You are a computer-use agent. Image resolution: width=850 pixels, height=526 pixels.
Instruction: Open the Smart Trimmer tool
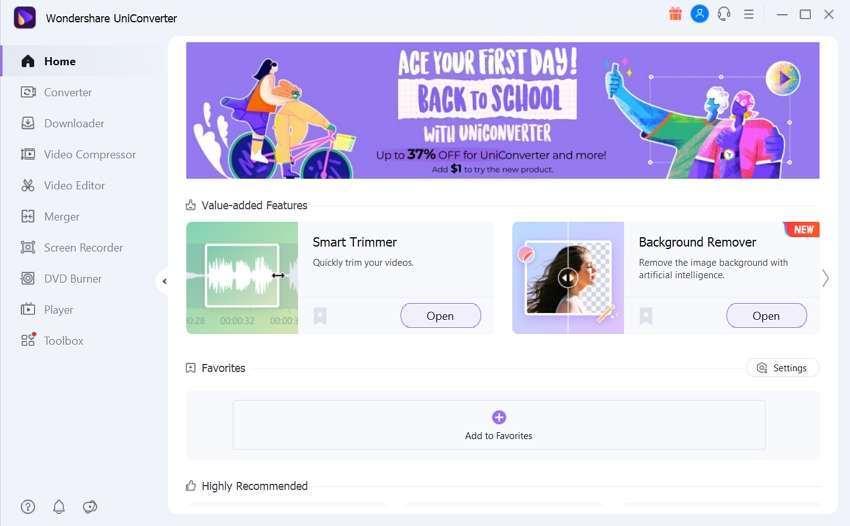tap(440, 316)
